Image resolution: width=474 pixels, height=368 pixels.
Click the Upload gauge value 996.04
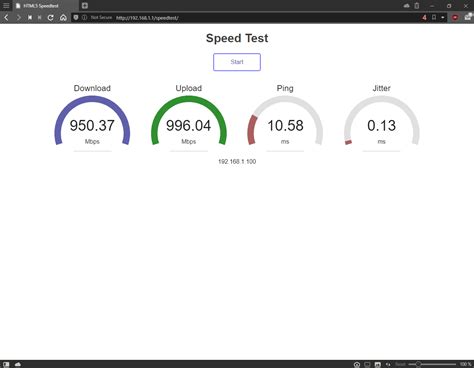(x=189, y=126)
